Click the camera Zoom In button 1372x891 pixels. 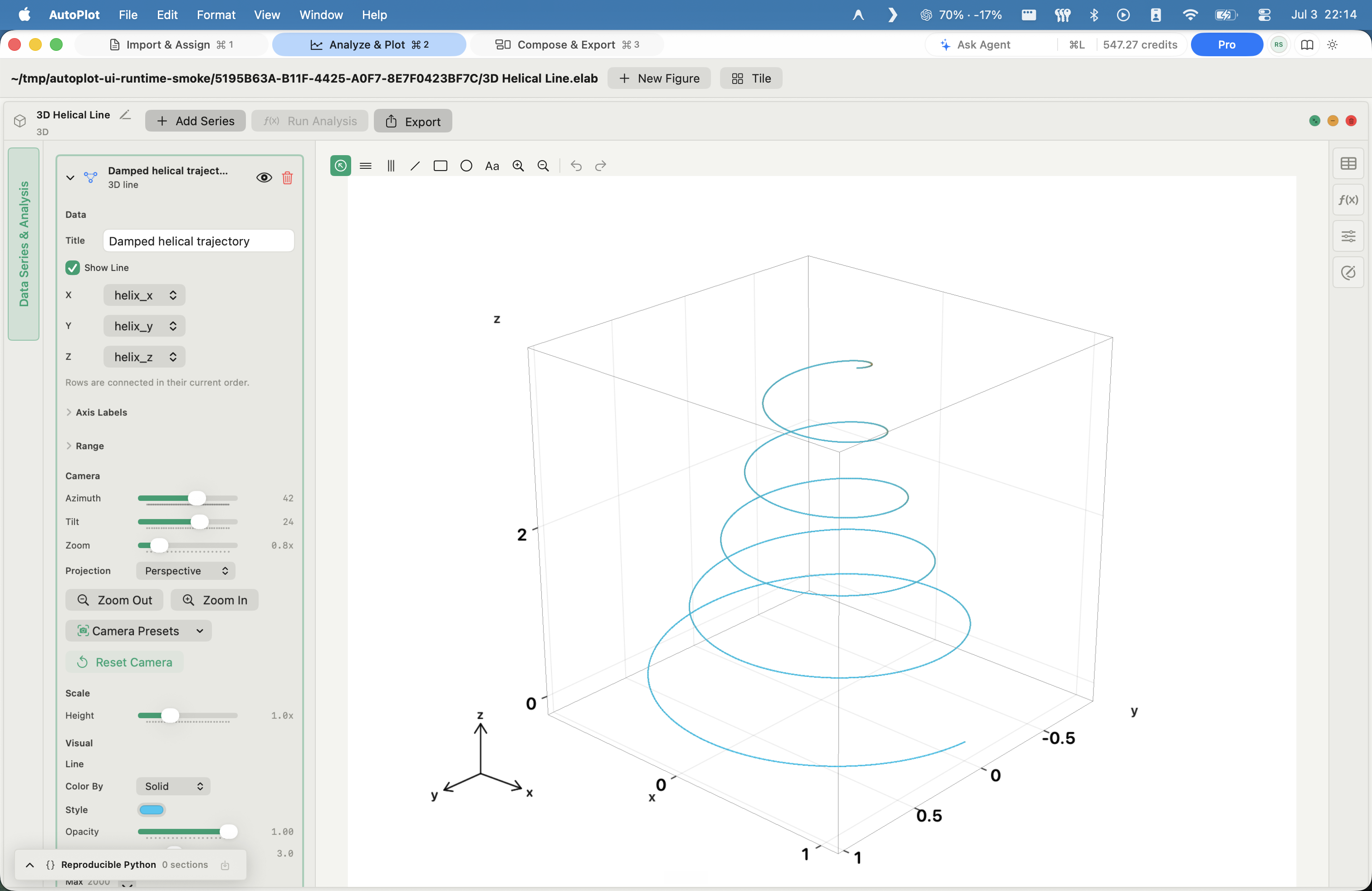pos(215,600)
